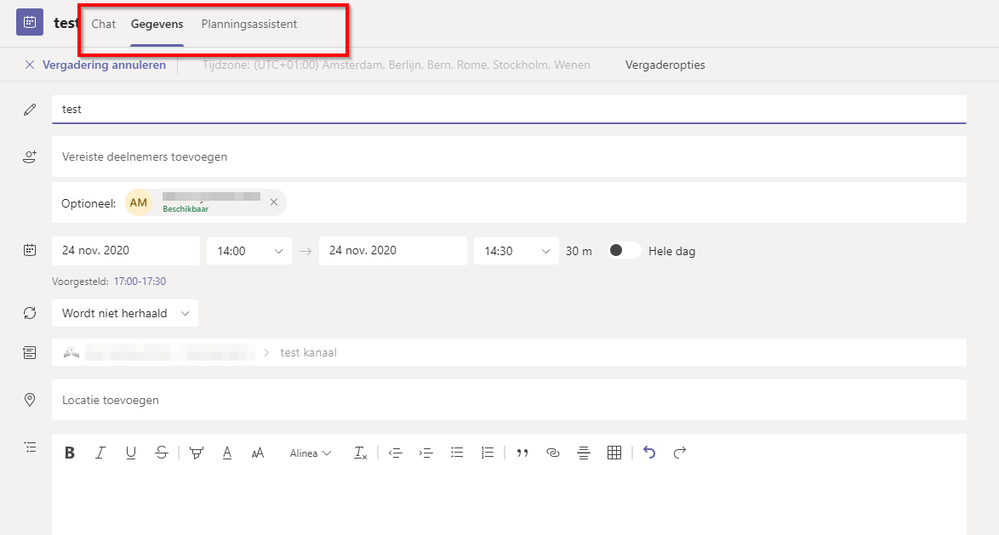
Task: Open the Tijdzone selector
Action: coord(396,65)
